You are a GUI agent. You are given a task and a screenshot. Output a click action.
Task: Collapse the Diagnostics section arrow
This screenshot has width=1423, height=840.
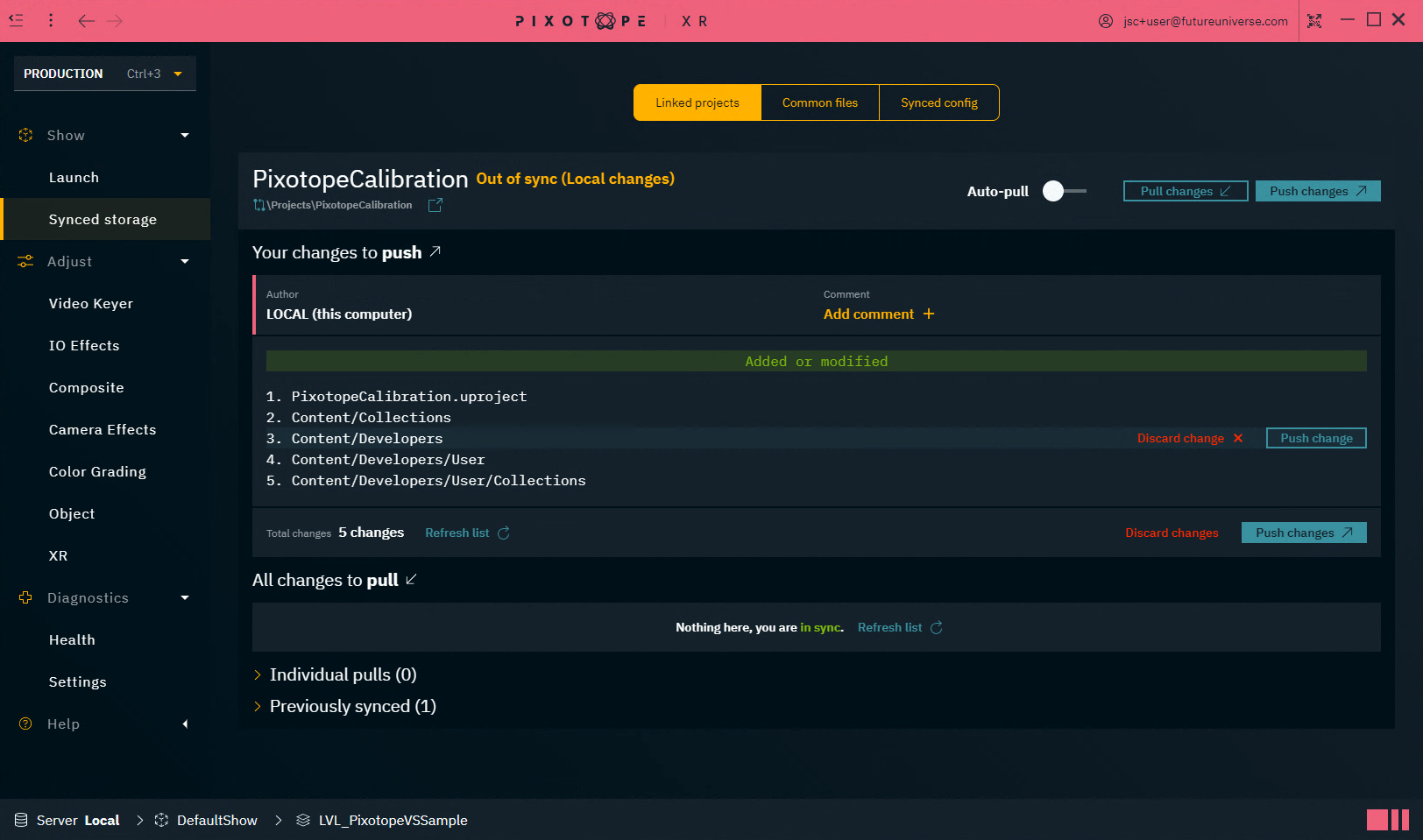click(185, 597)
